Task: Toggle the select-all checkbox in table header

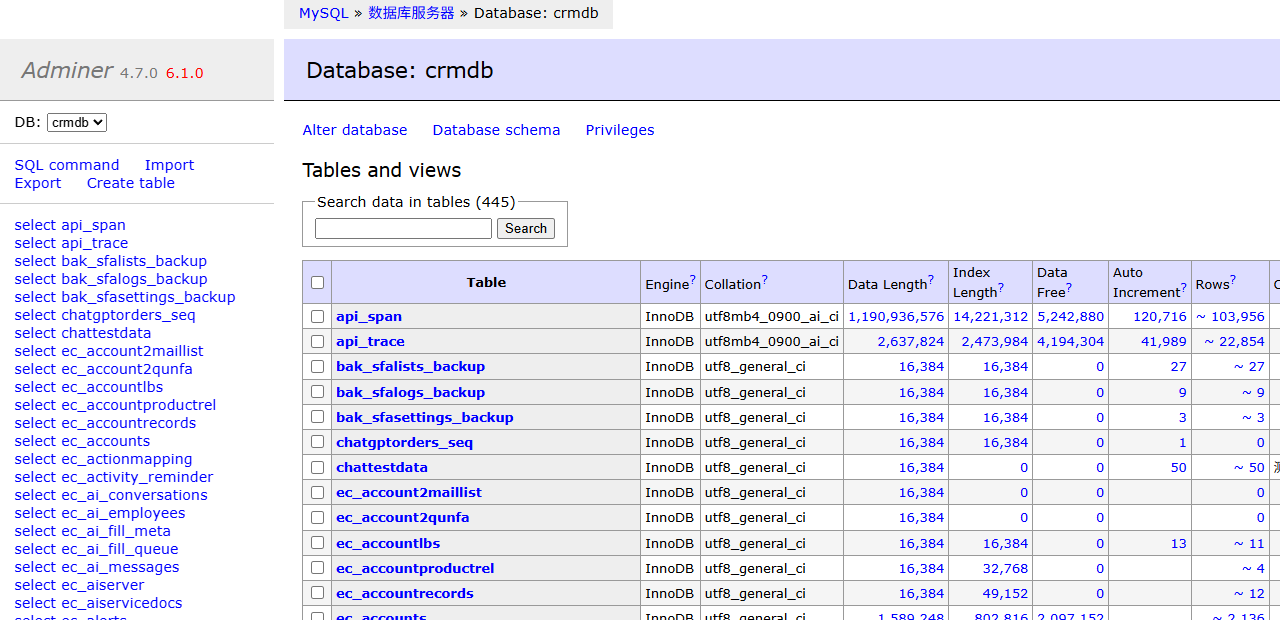Action: (317, 282)
